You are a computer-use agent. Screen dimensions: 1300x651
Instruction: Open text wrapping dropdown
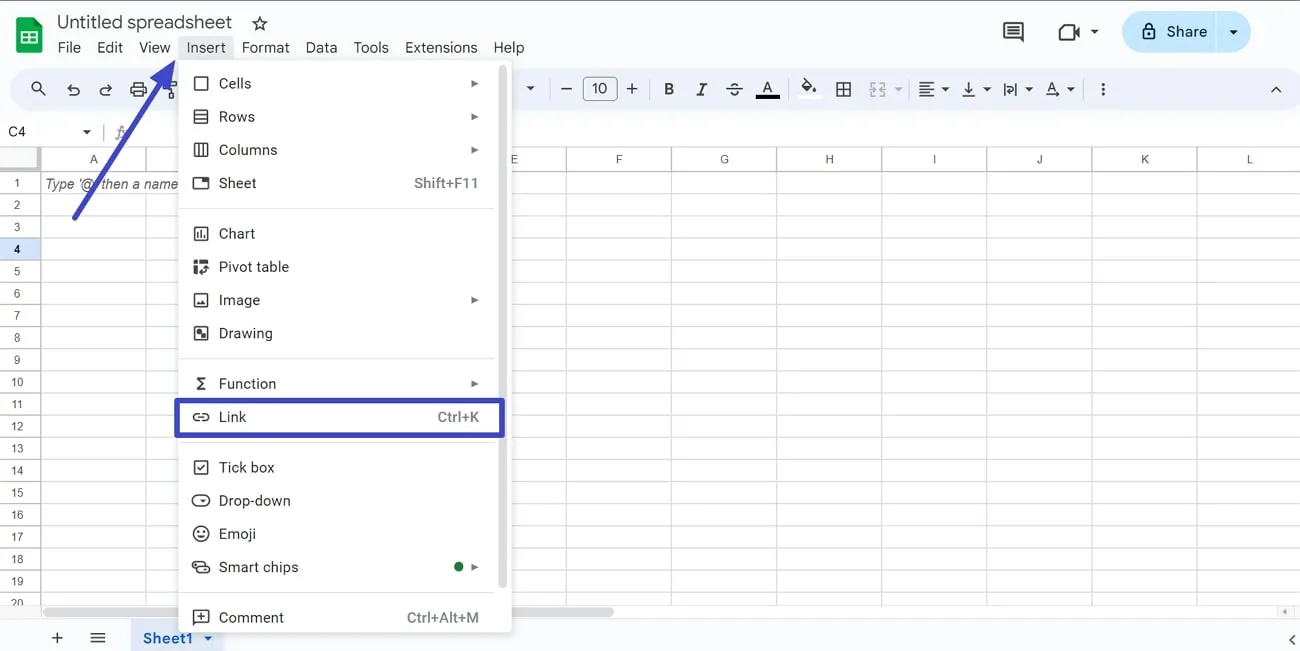(x=1017, y=89)
